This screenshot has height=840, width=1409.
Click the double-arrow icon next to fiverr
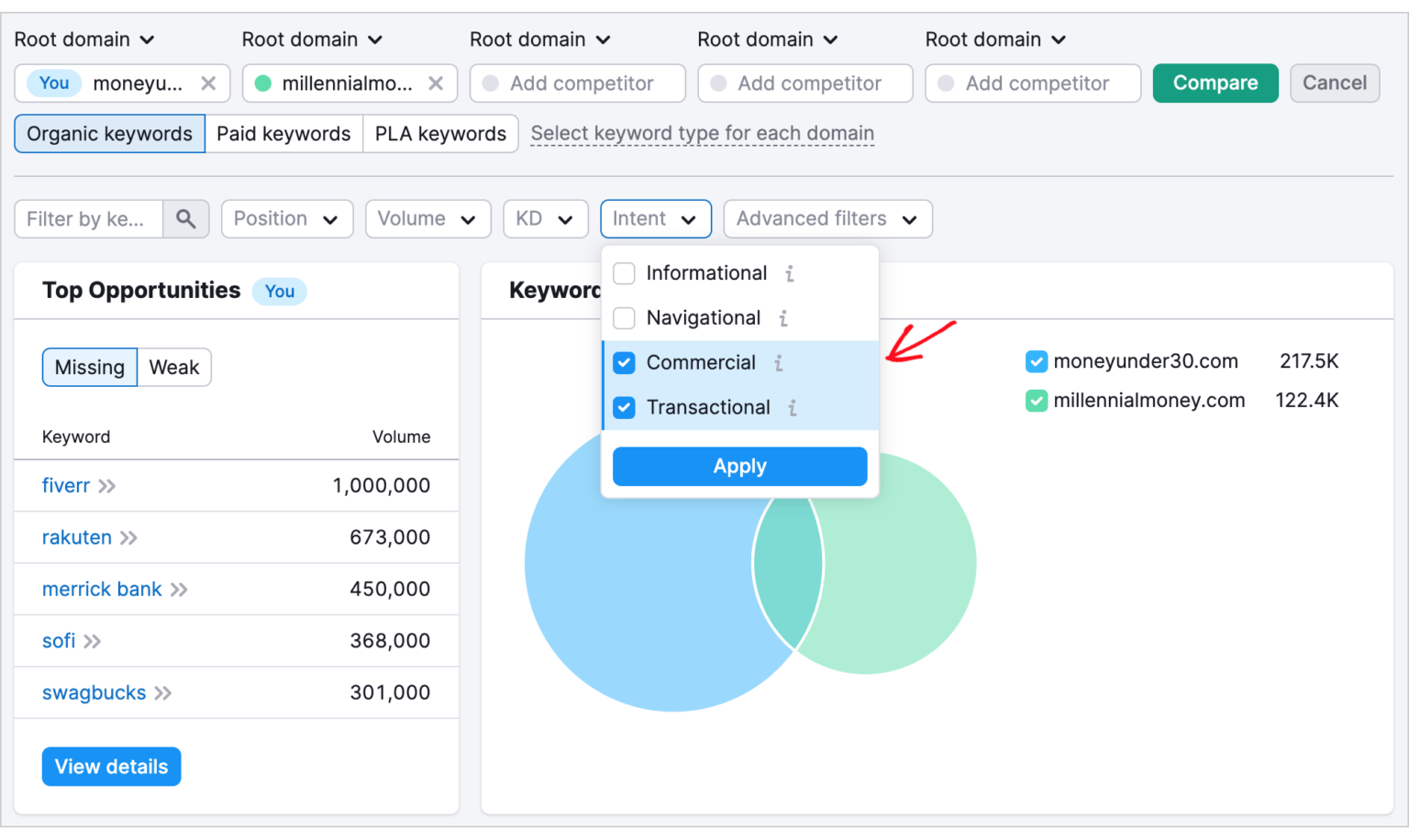[107, 485]
